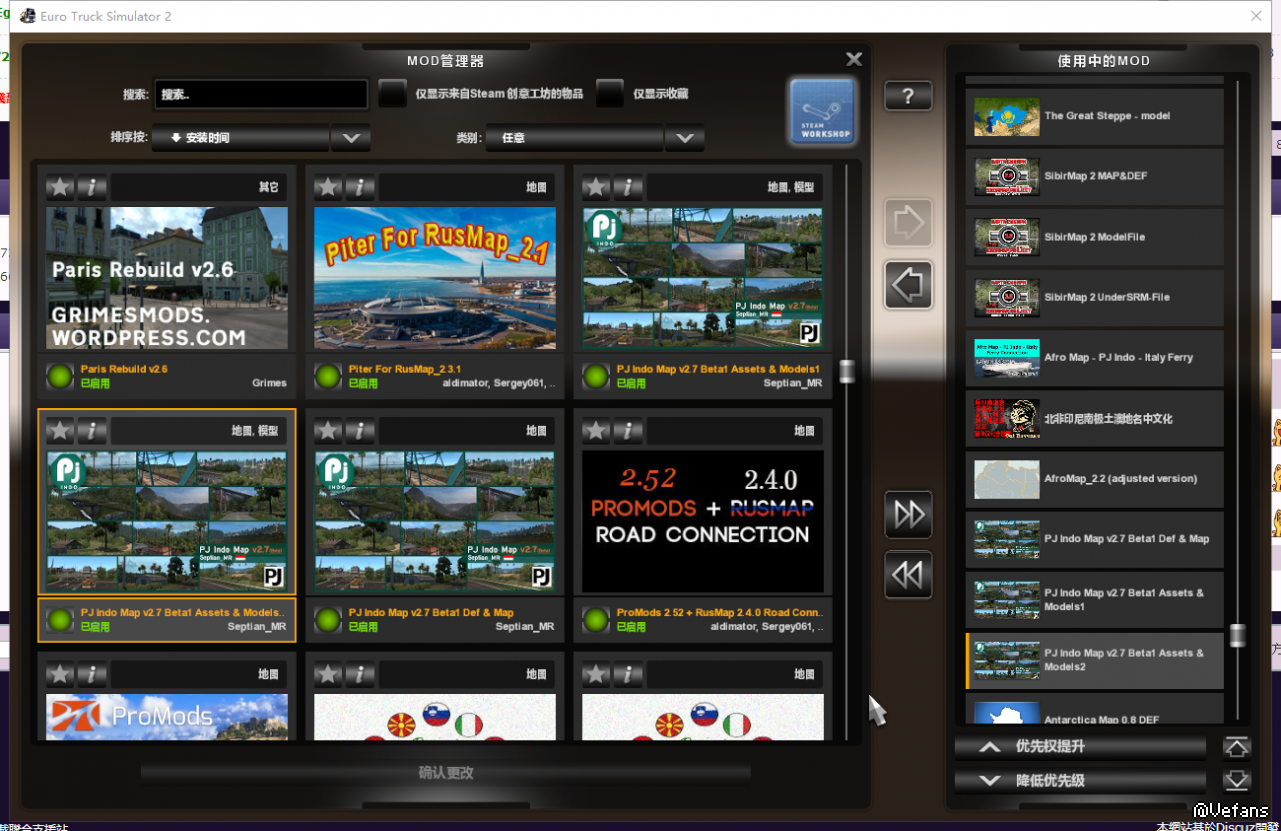Click the question mark help button
The height and width of the screenshot is (831, 1281).
908,96
